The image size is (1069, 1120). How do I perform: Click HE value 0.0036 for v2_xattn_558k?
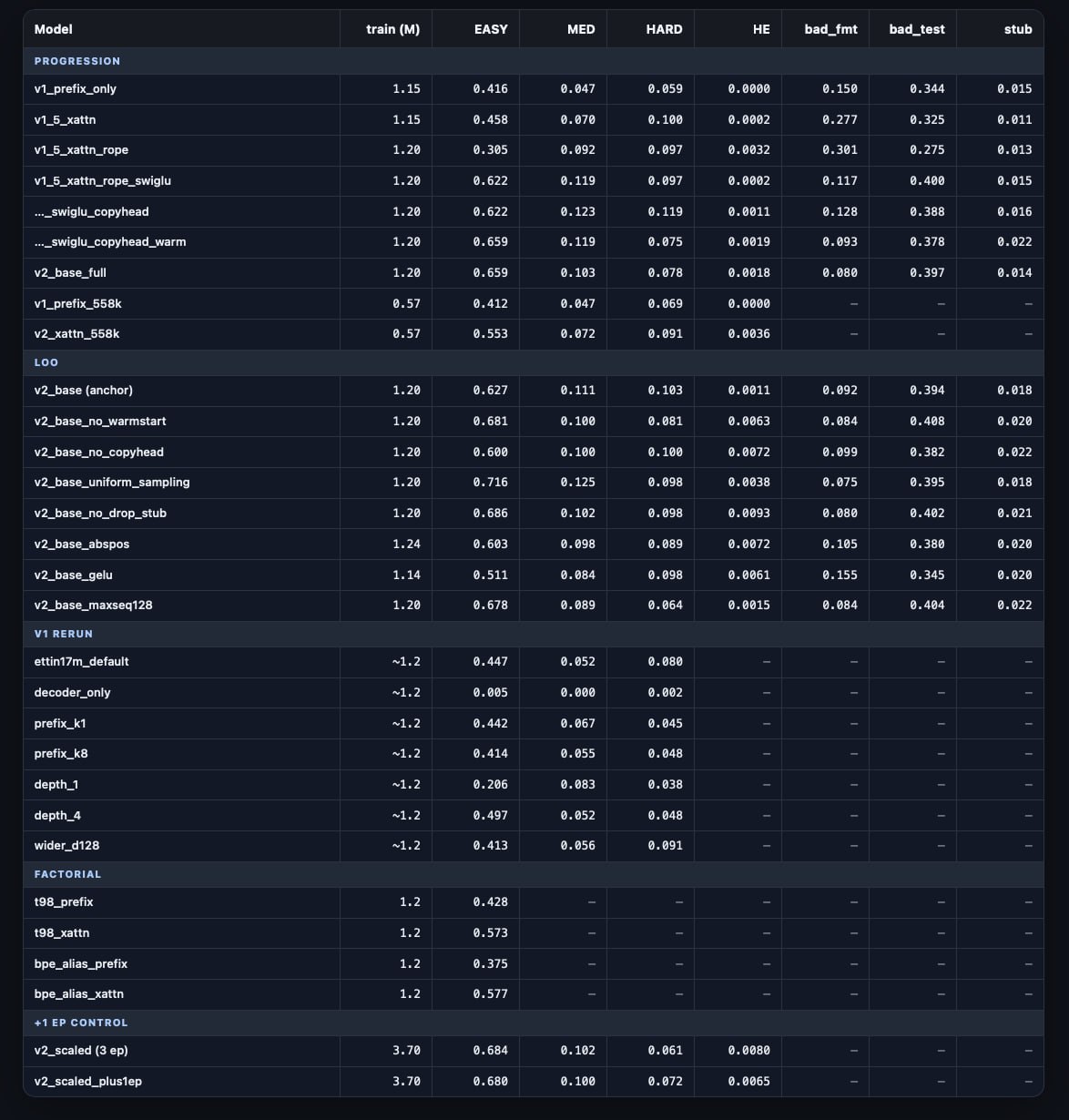click(749, 334)
